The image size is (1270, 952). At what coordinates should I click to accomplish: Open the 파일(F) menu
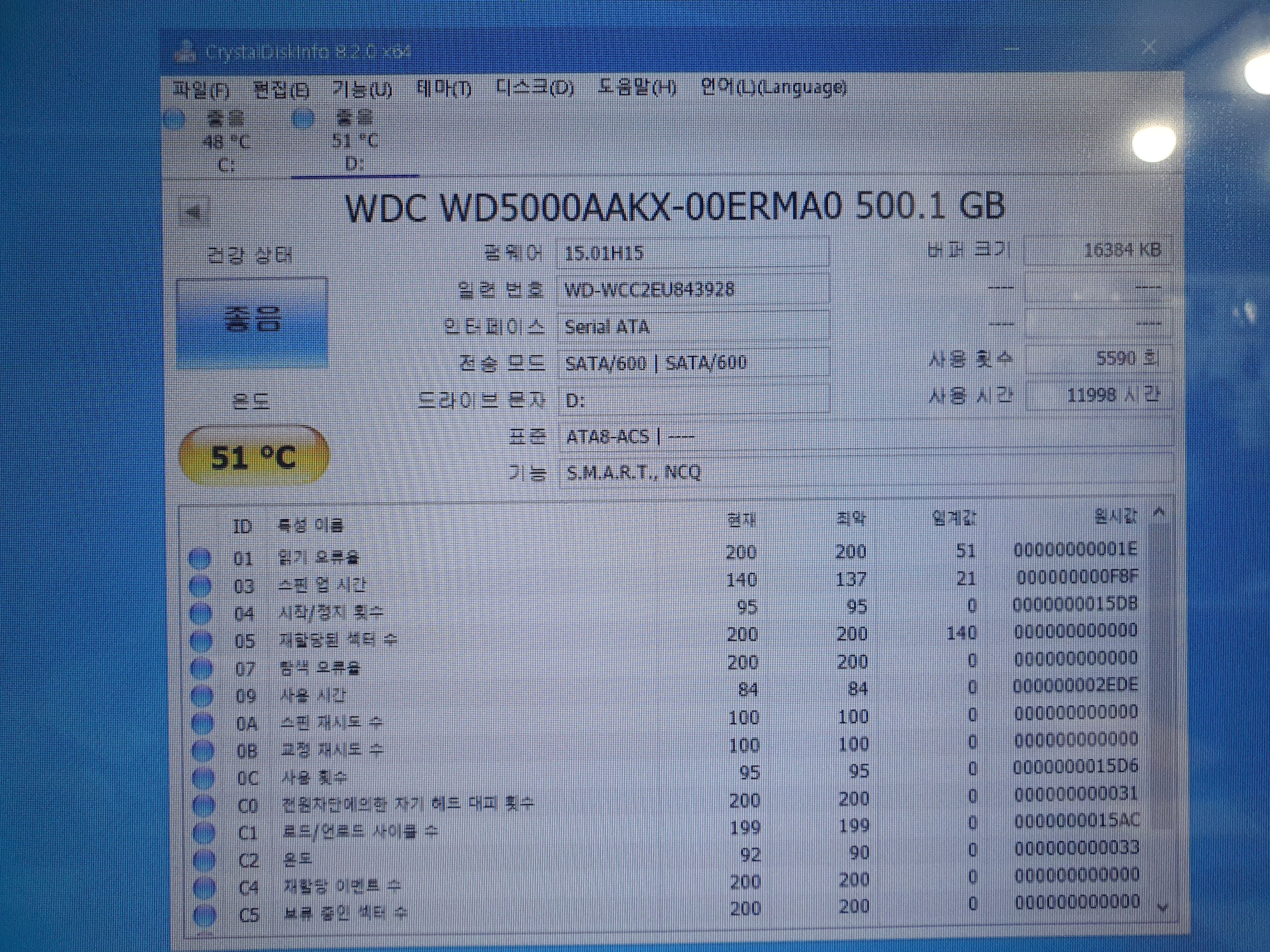tap(201, 91)
